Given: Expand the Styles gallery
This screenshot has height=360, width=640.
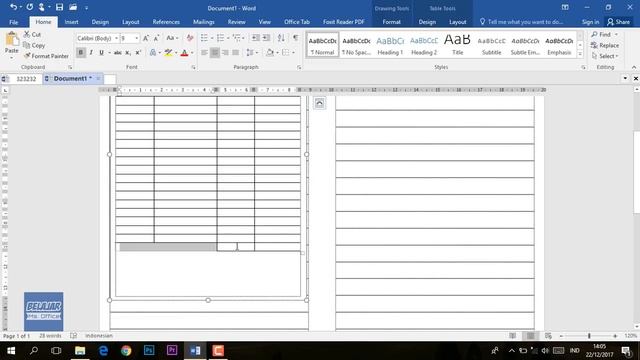Looking at the screenshot, I should [580, 54].
